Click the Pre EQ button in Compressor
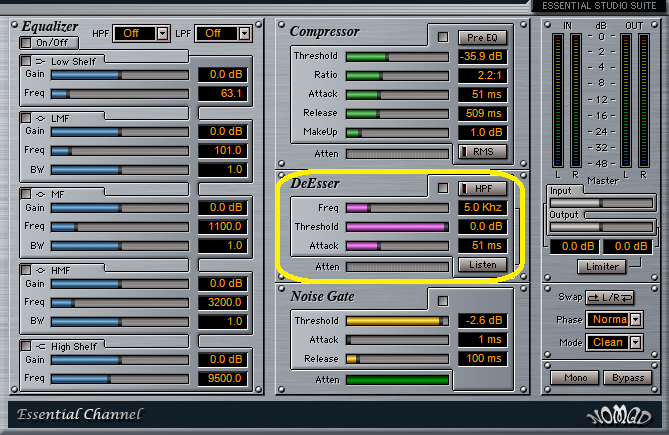The height and width of the screenshot is (435, 669). 483,38
